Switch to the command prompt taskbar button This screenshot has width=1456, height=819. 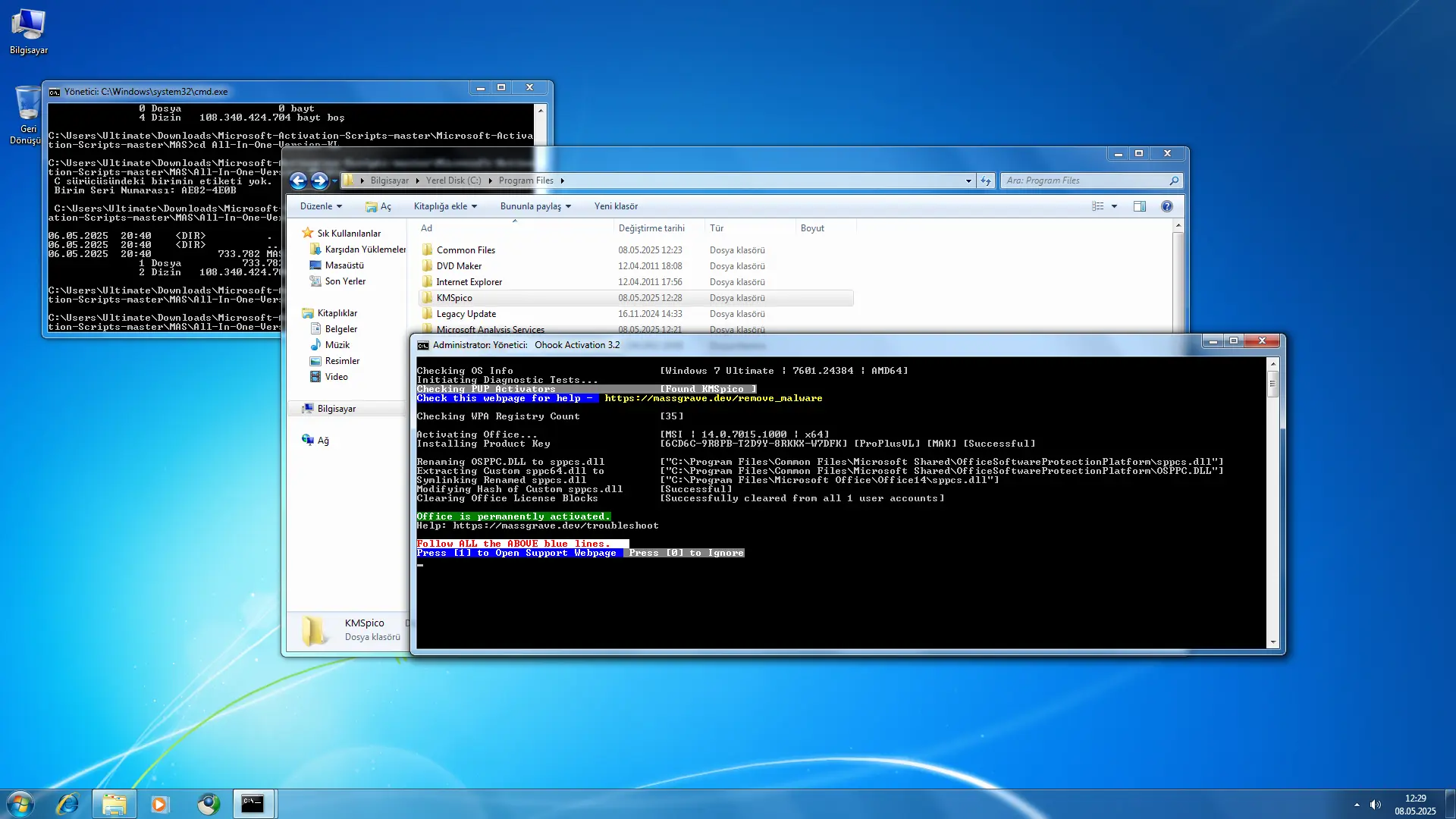coord(253,804)
